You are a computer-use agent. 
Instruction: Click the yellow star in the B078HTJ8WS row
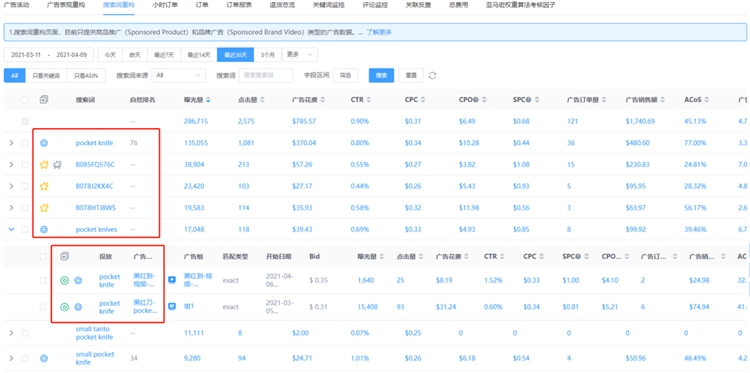click(x=44, y=208)
